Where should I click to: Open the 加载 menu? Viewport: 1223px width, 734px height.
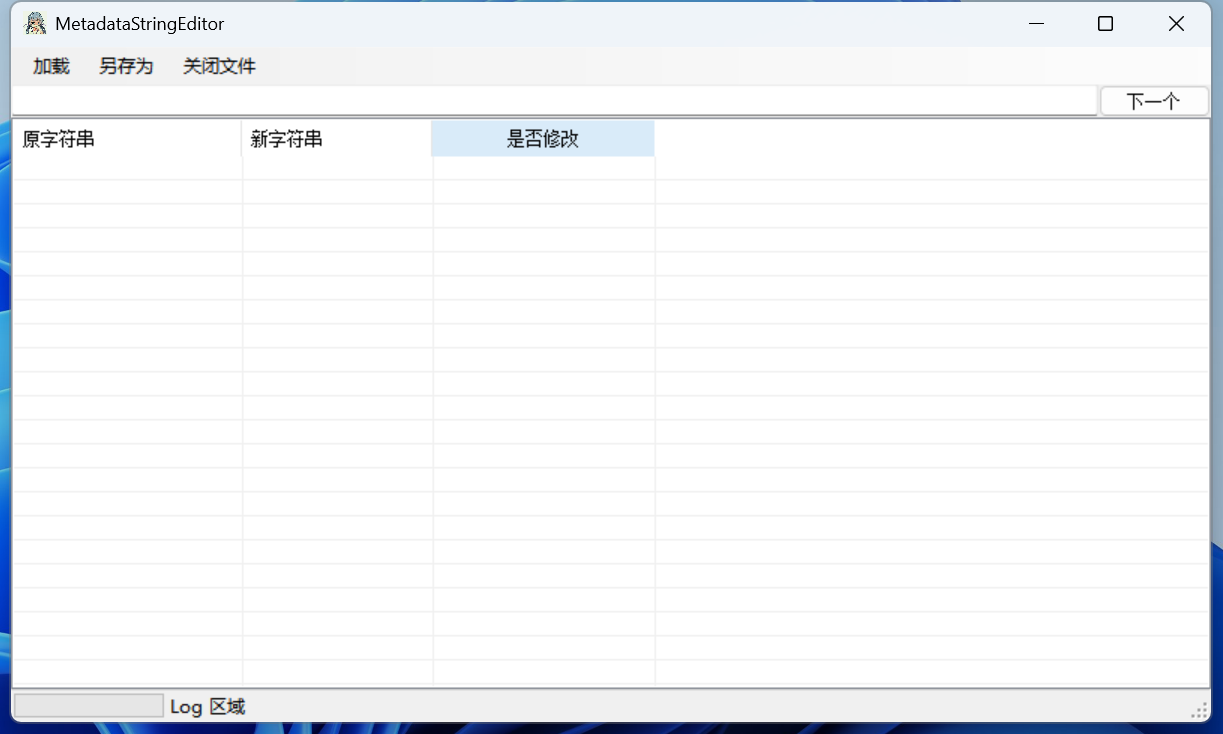(51, 67)
